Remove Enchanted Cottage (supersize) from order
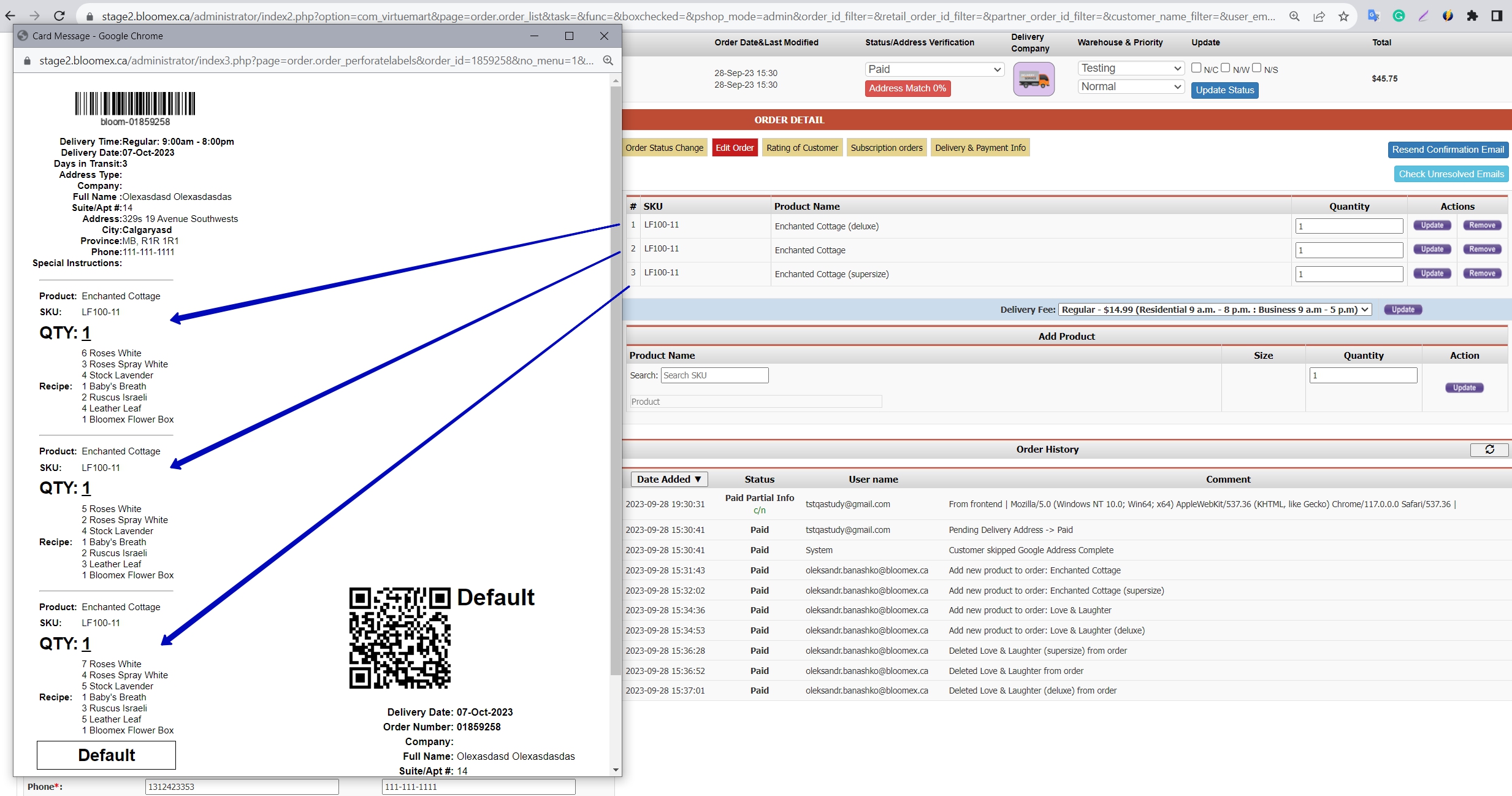 pos(1482,274)
